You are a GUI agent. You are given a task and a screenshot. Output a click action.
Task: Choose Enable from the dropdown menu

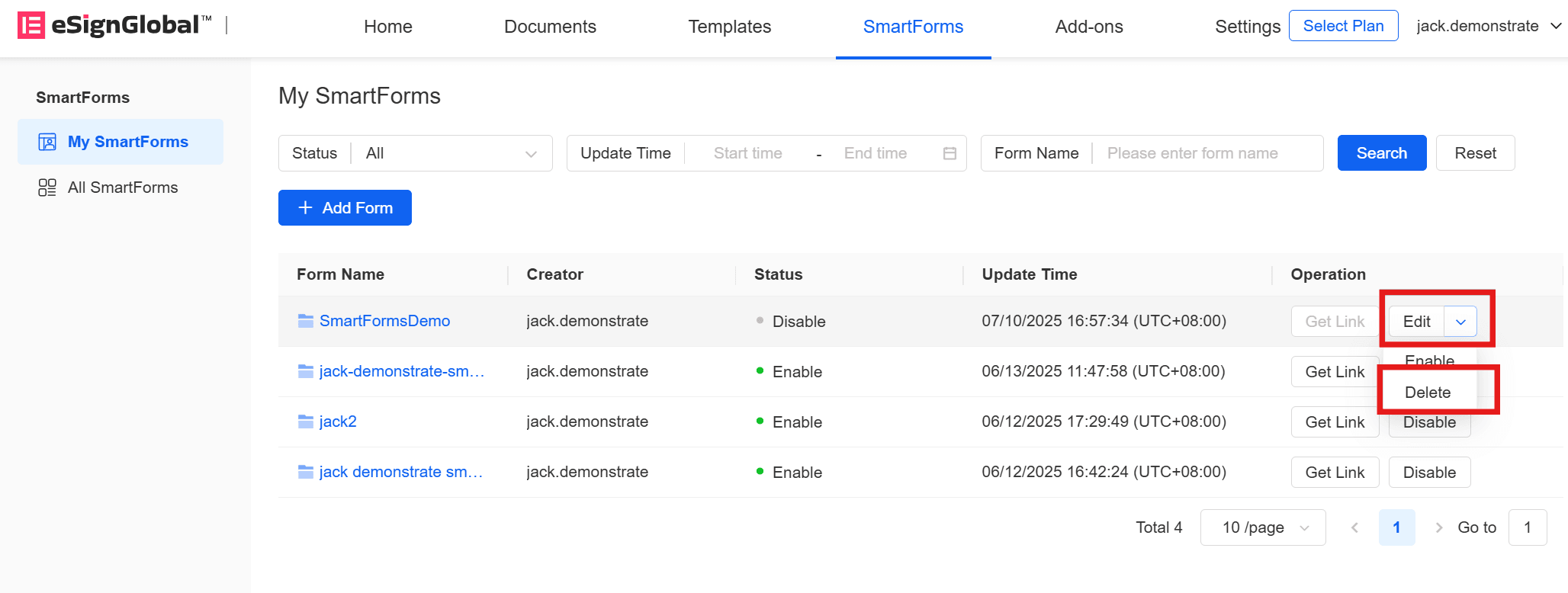pos(1430,360)
